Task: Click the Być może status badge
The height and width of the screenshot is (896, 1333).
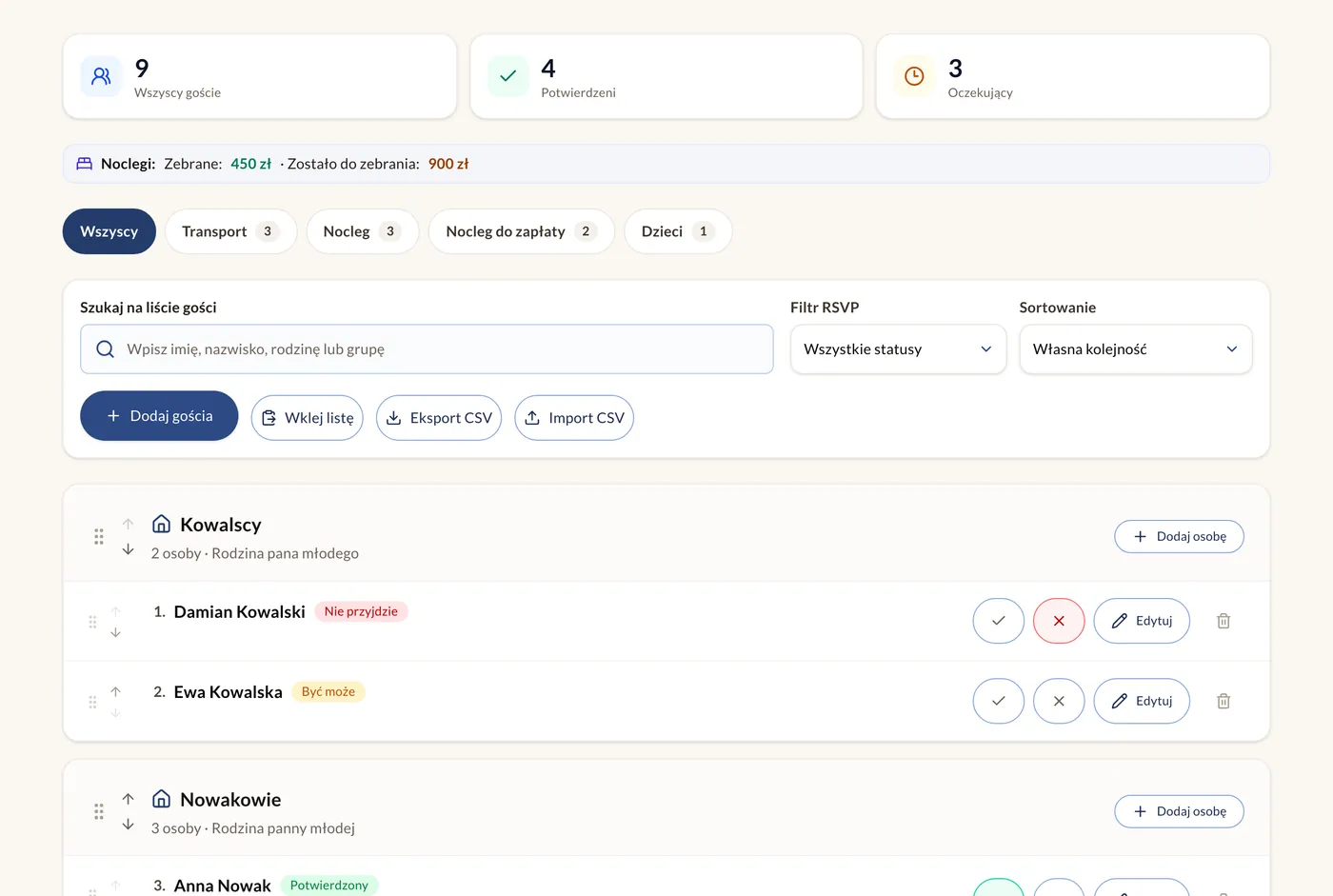Action: tap(328, 691)
